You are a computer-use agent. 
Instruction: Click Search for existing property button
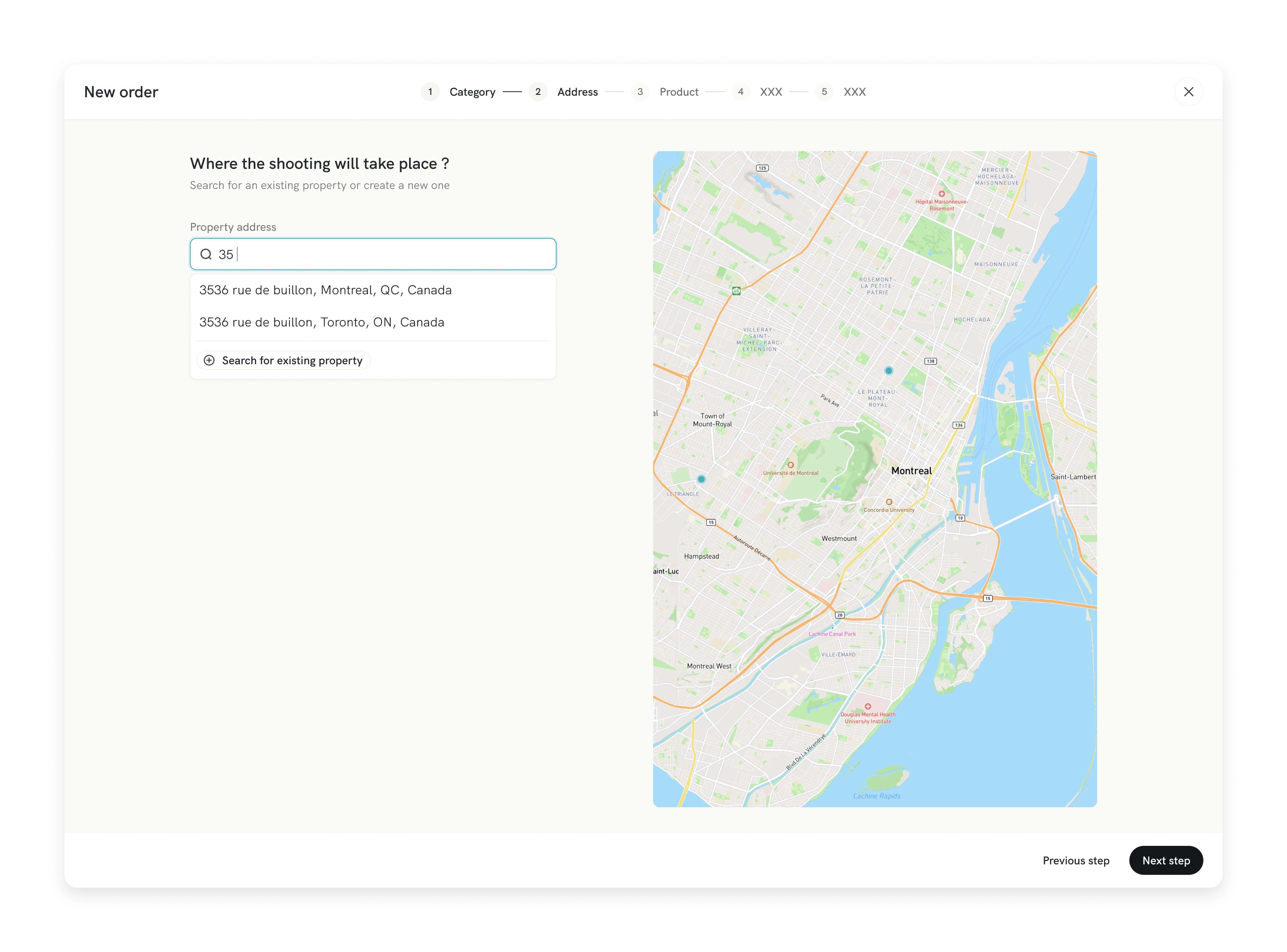[x=284, y=360]
